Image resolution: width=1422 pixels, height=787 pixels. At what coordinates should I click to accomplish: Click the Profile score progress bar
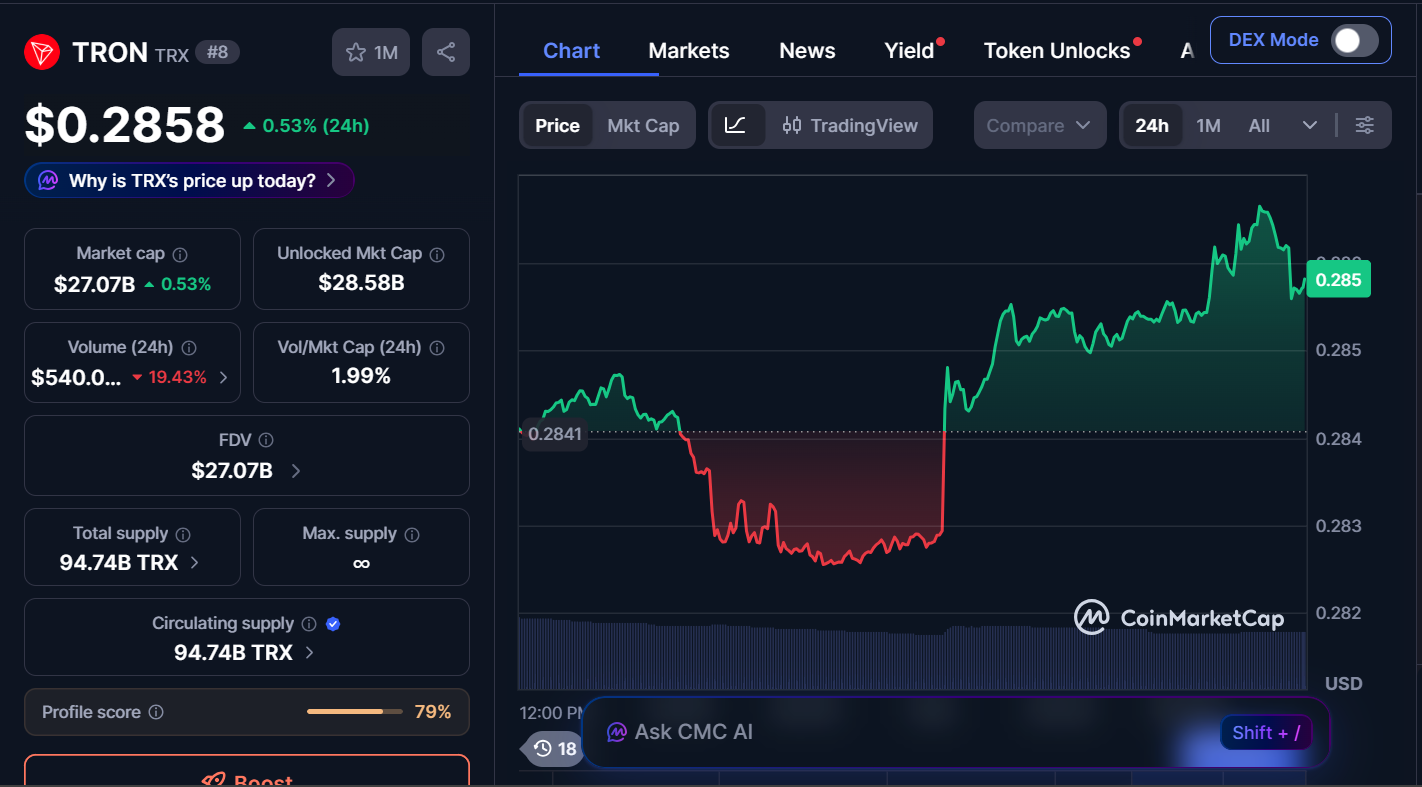click(354, 712)
